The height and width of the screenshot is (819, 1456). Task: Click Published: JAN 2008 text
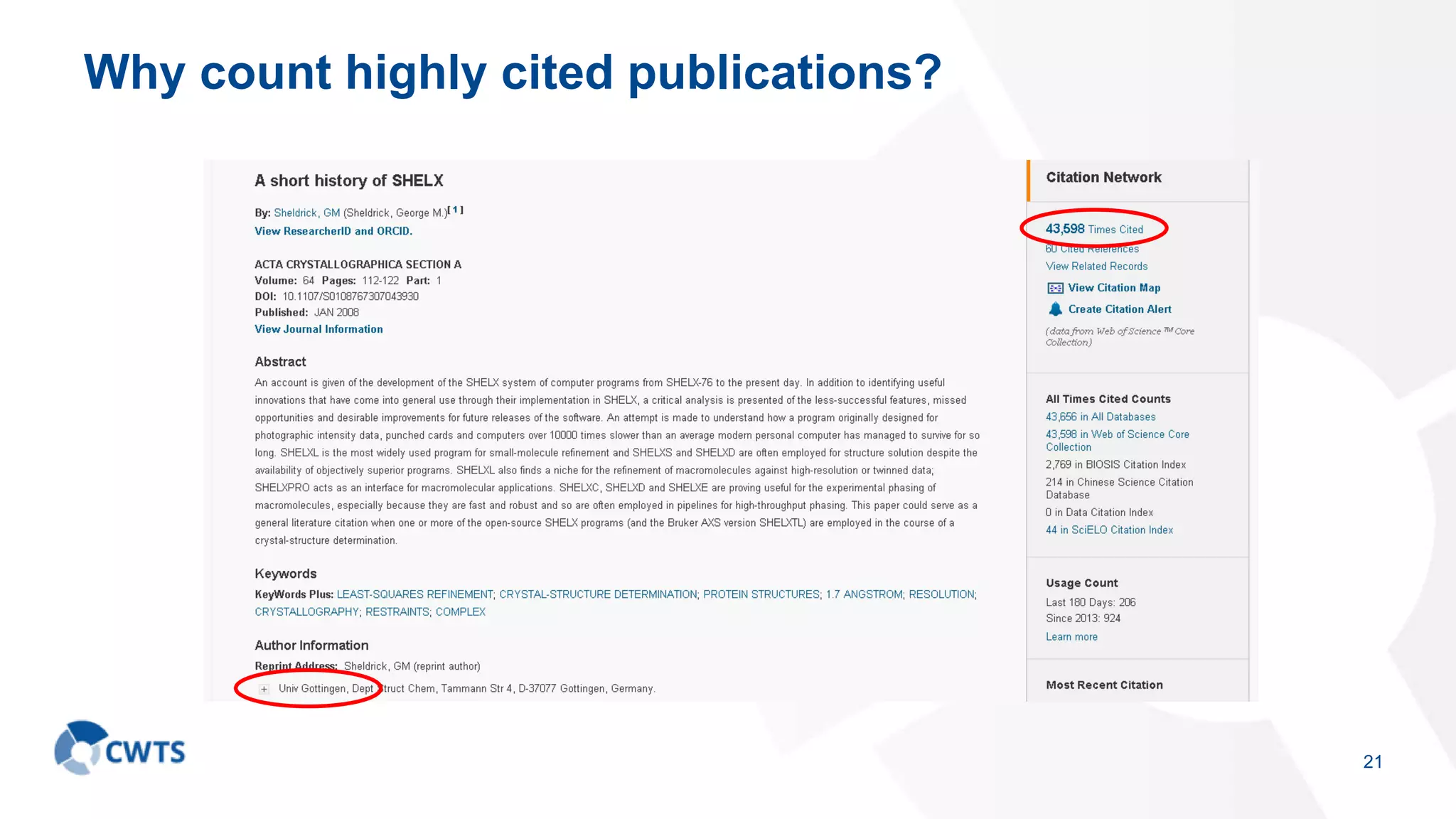coord(306,312)
